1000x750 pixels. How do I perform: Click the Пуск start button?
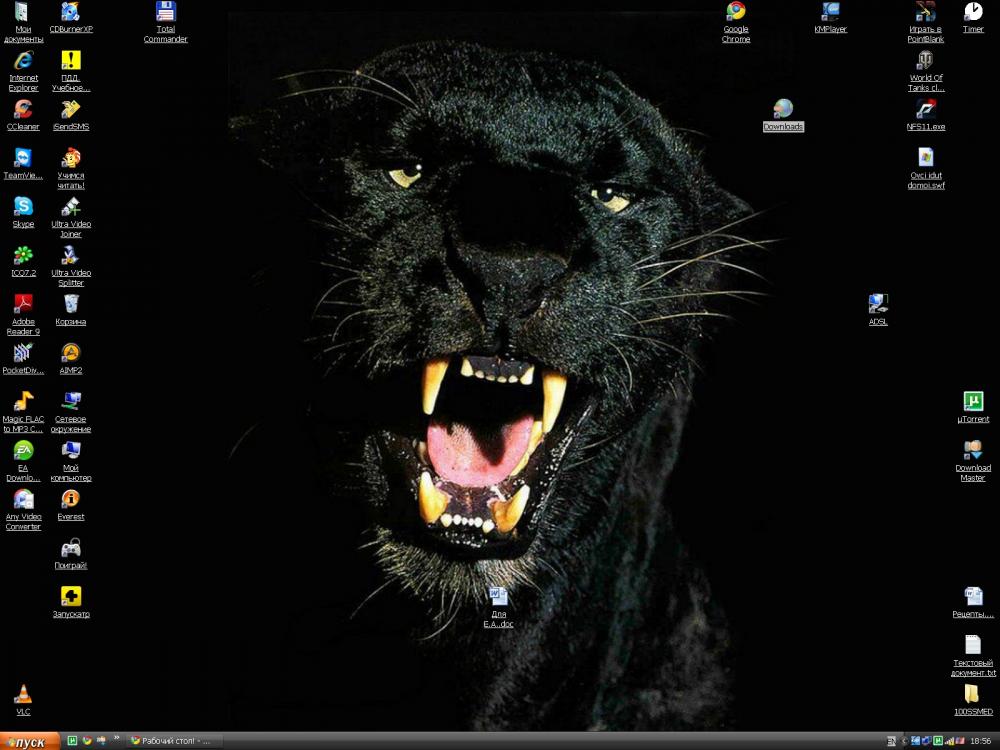tap(30, 741)
